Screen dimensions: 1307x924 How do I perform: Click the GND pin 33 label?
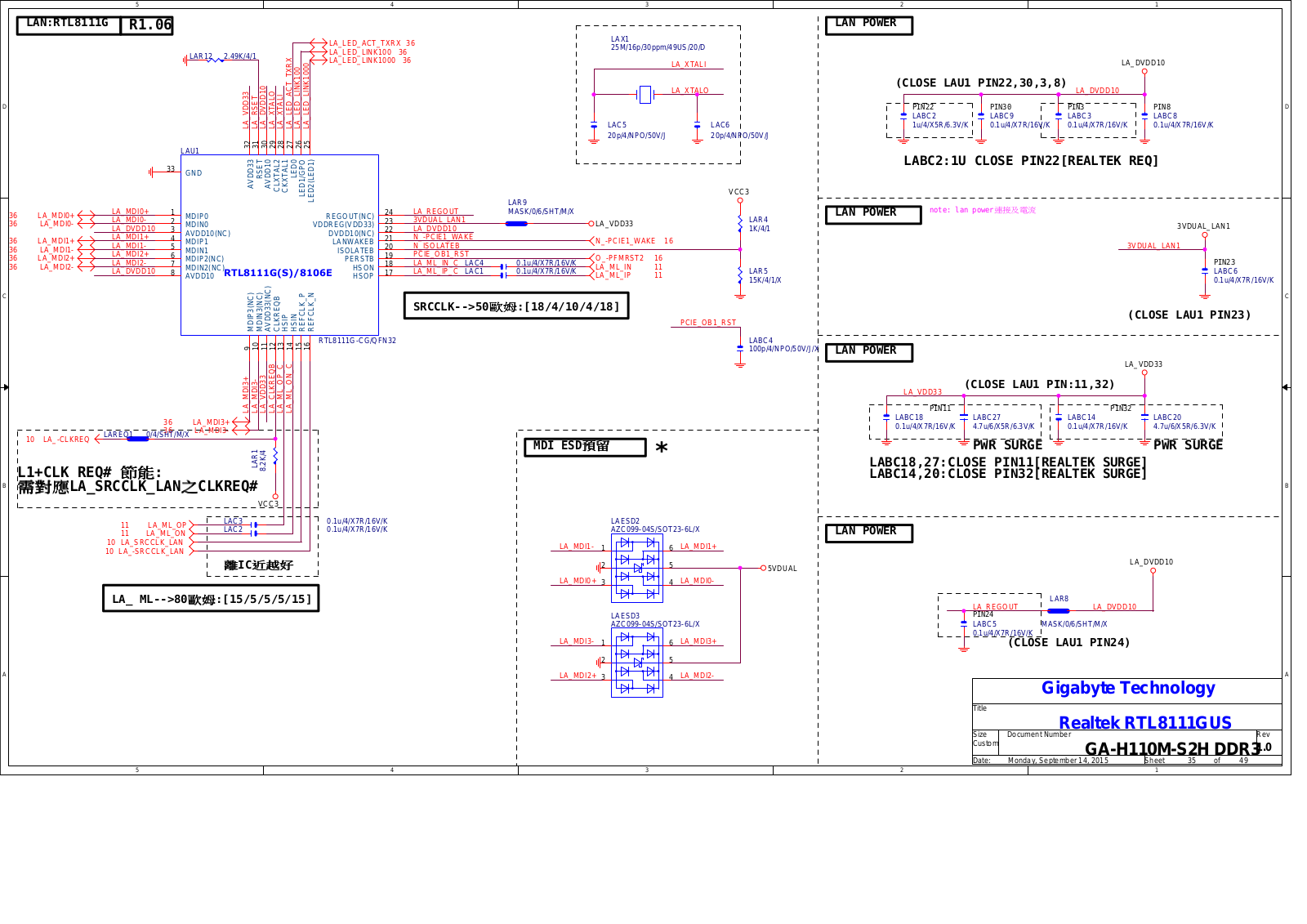tap(194, 173)
